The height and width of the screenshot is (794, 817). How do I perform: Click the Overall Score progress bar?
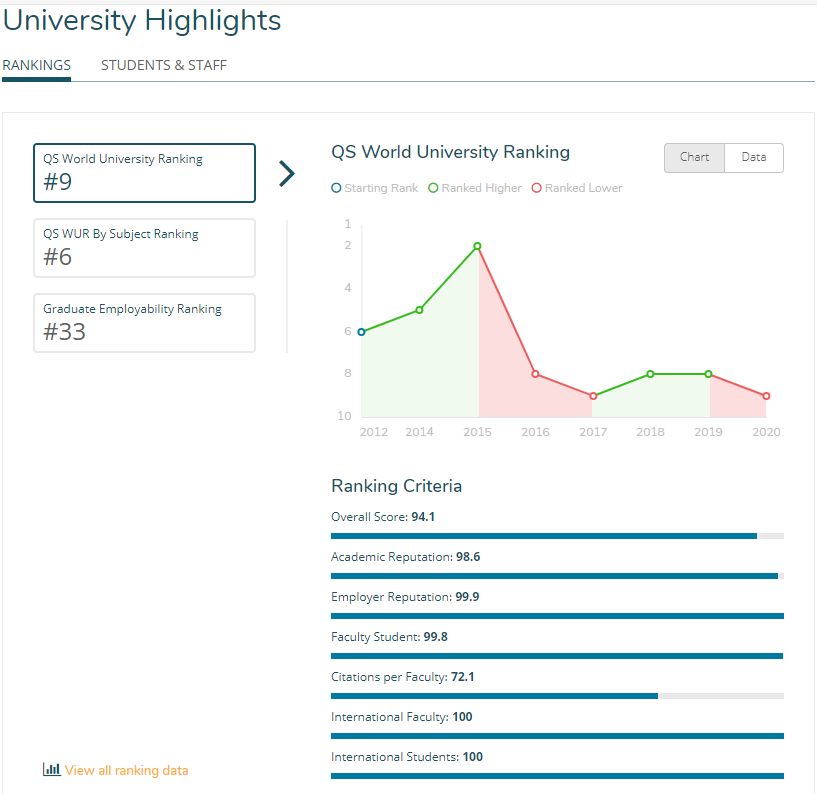pyautogui.click(x=557, y=536)
